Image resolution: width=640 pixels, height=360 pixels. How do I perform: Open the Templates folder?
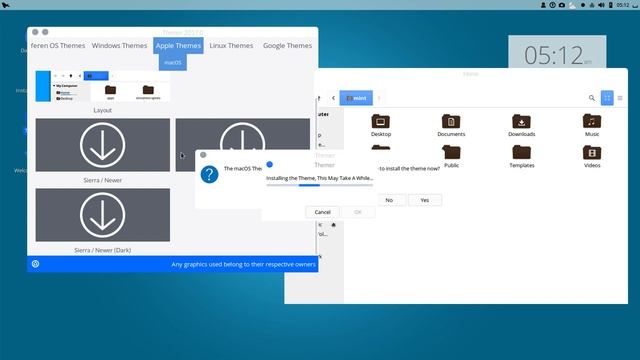522,156
